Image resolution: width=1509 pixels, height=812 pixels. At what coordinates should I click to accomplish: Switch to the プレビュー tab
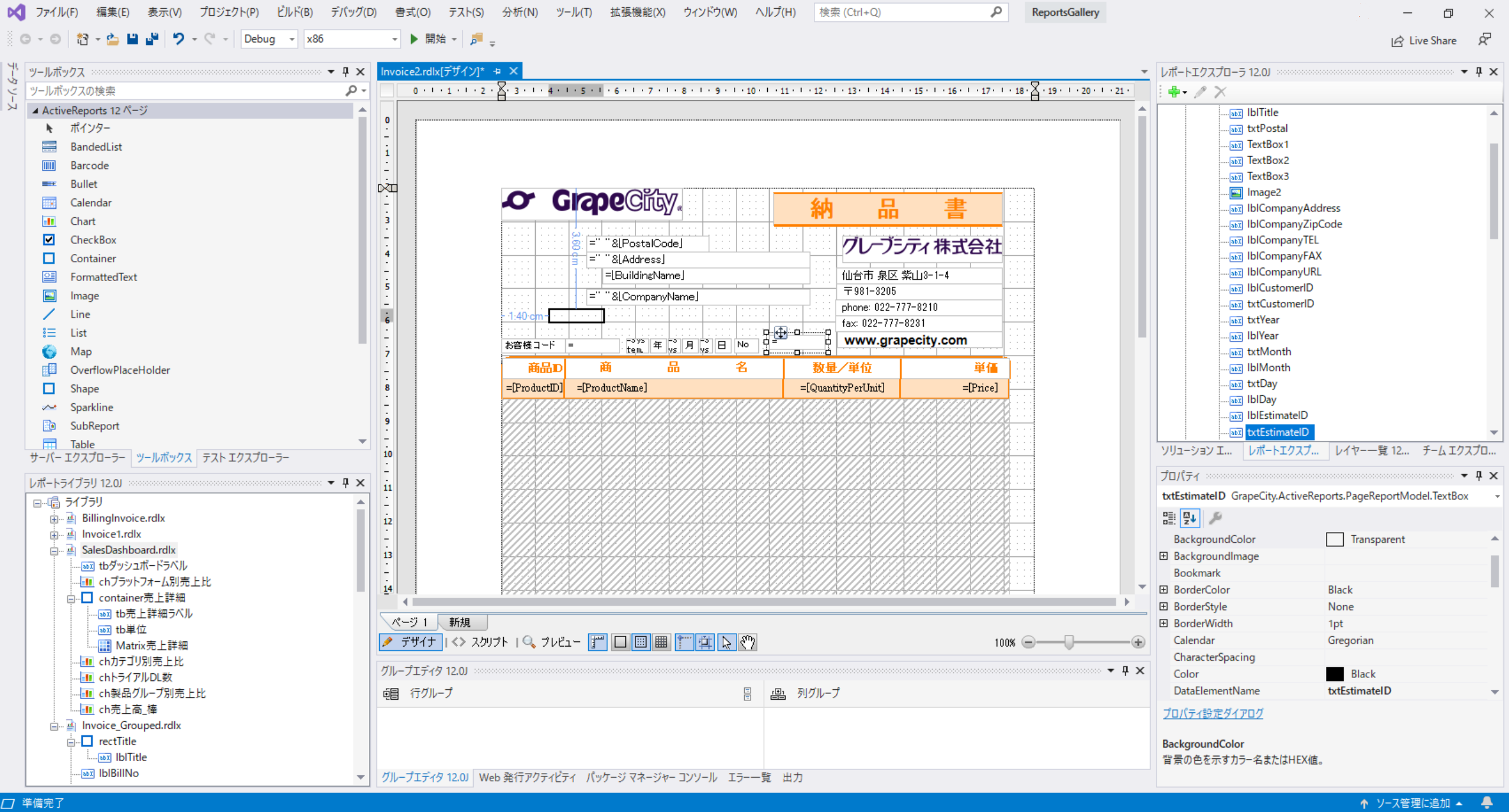click(x=552, y=642)
